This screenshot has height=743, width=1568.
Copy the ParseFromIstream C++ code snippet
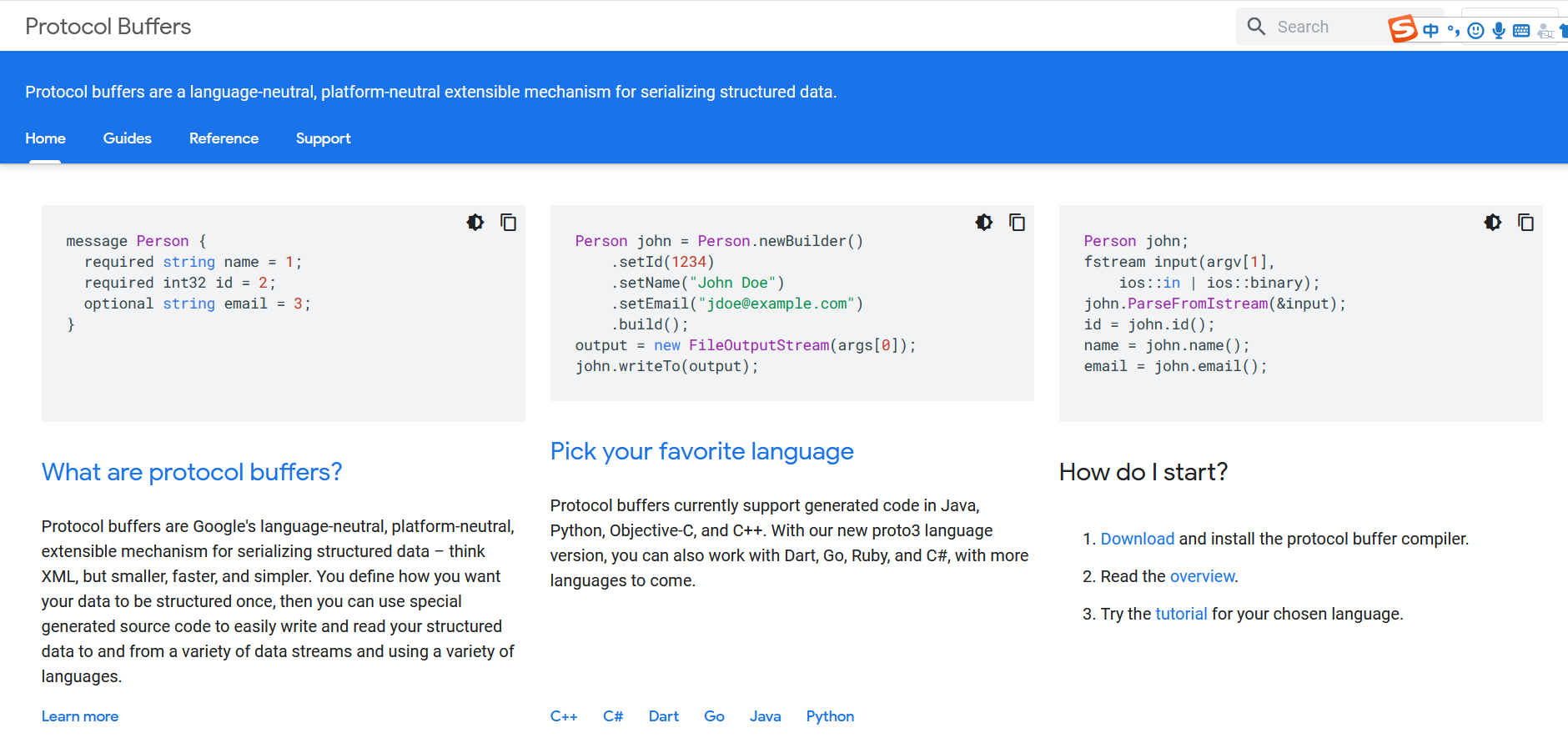click(x=1525, y=223)
